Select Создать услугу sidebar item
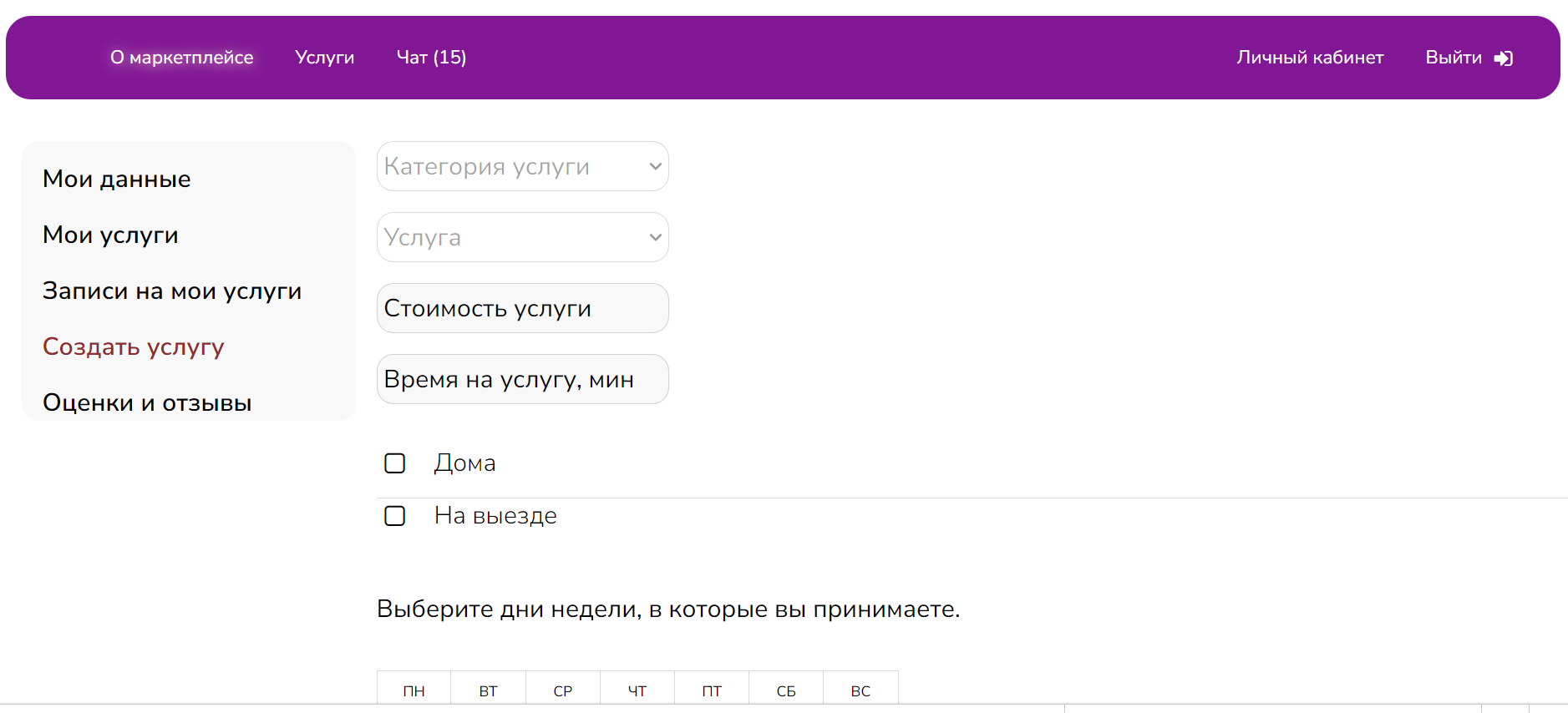The image size is (1568, 713). tap(134, 346)
